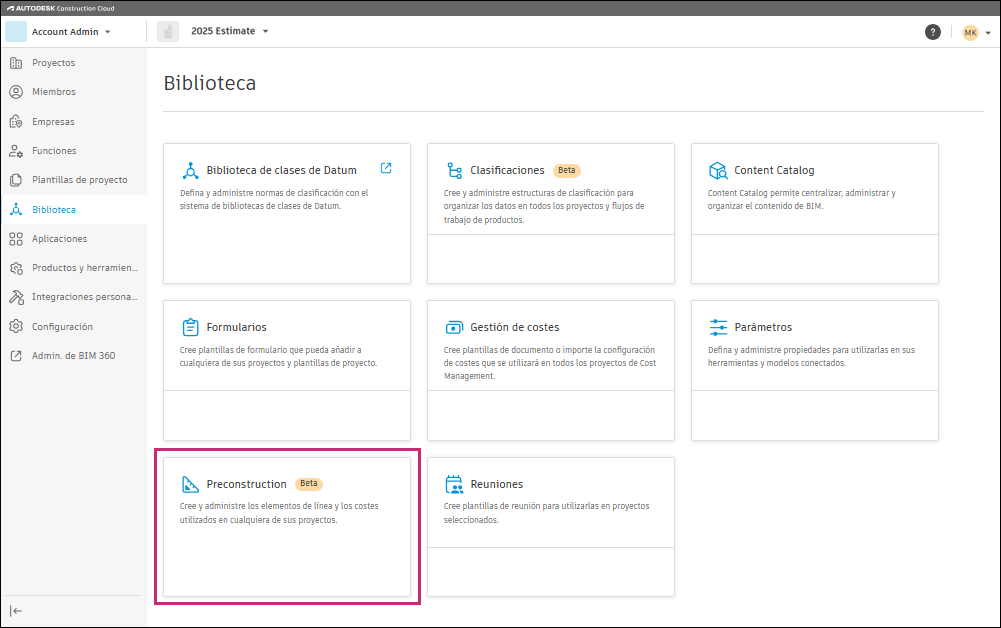Select Plantillas de proyecto menu item
The height and width of the screenshot is (628, 1001).
80,180
